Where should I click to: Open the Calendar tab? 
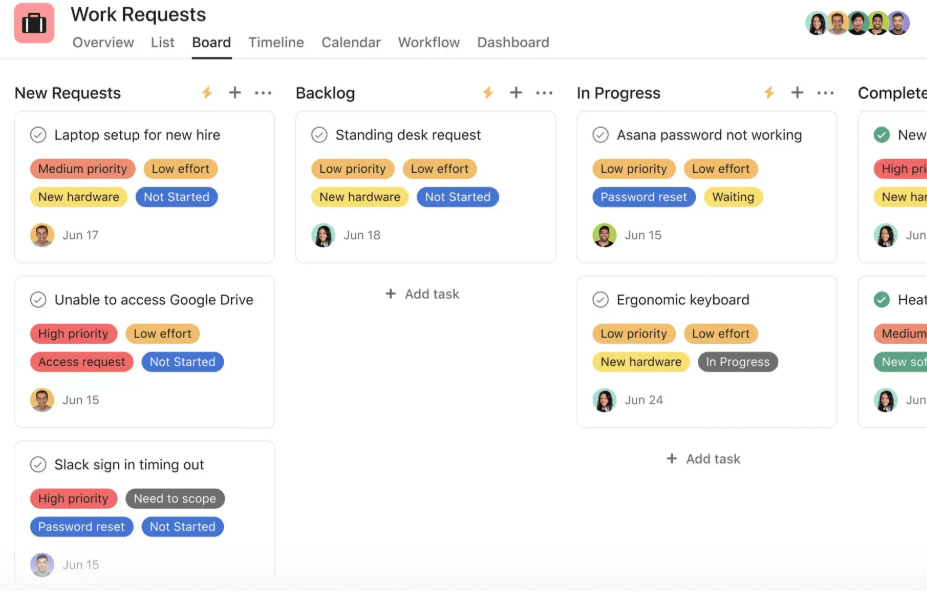point(351,43)
